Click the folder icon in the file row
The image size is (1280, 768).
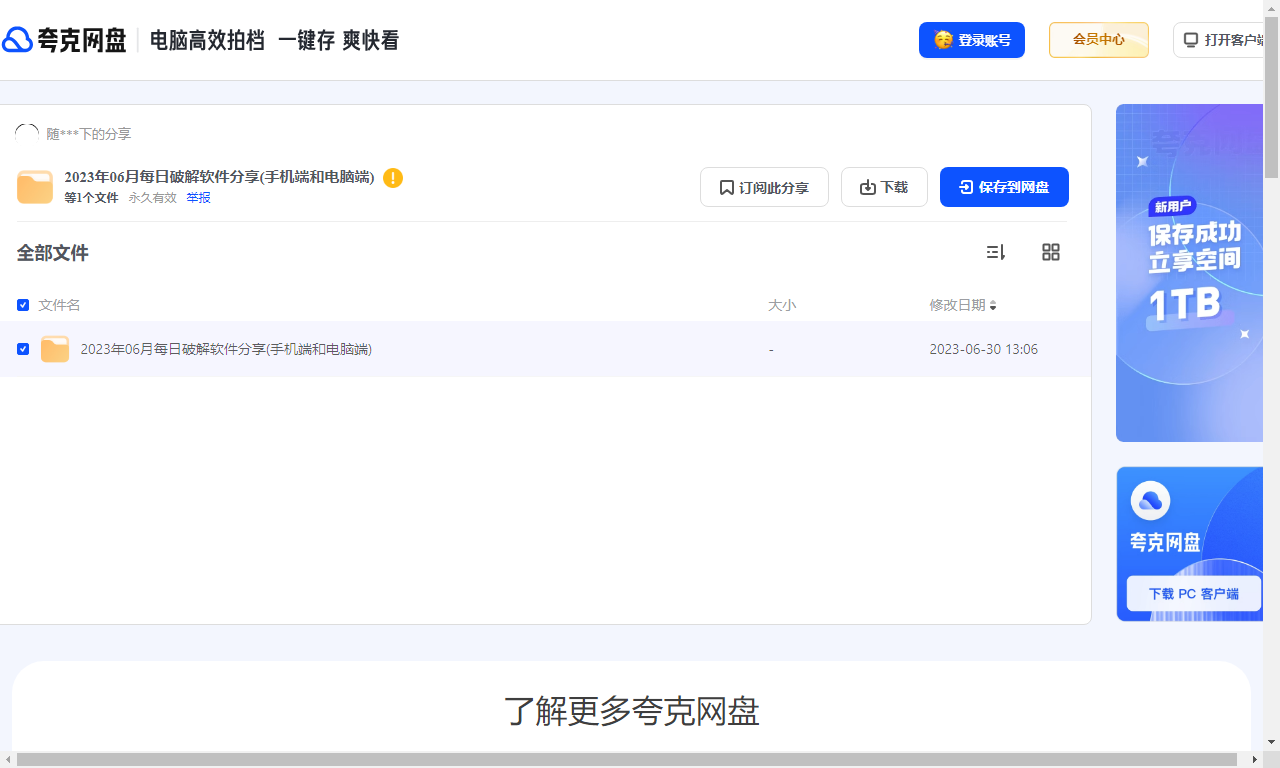(x=55, y=349)
